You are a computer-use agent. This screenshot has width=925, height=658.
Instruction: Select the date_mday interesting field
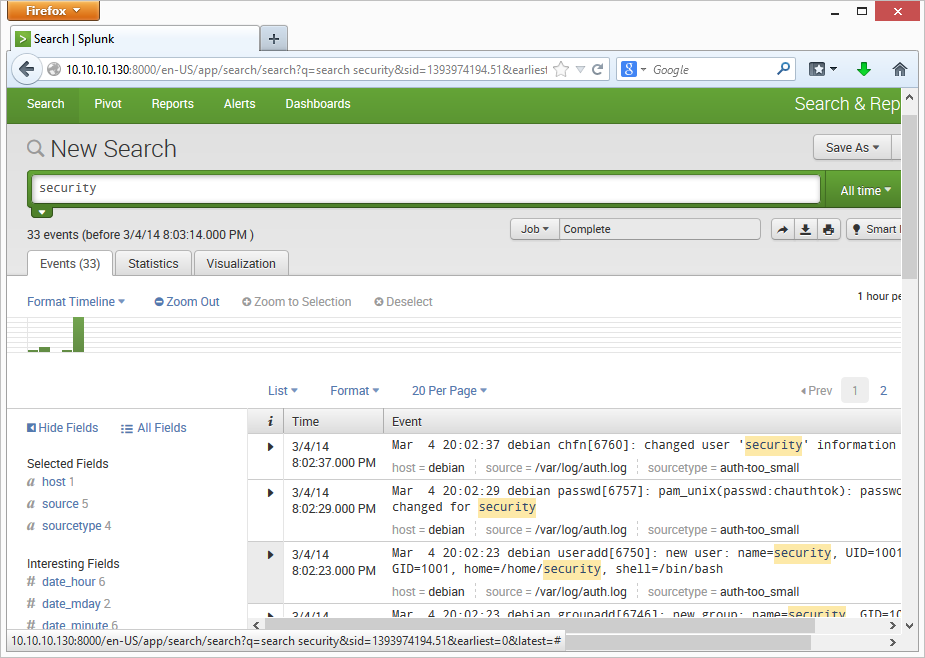click(x=71, y=604)
